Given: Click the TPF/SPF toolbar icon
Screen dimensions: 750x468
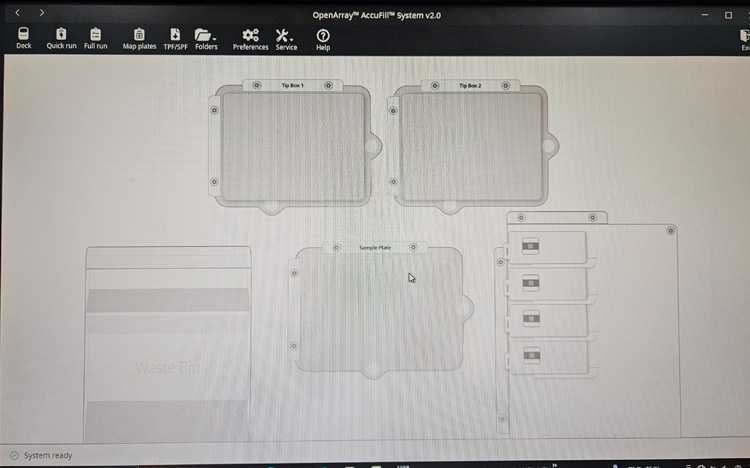Looking at the screenshot, I should click(x=175, y=38).
